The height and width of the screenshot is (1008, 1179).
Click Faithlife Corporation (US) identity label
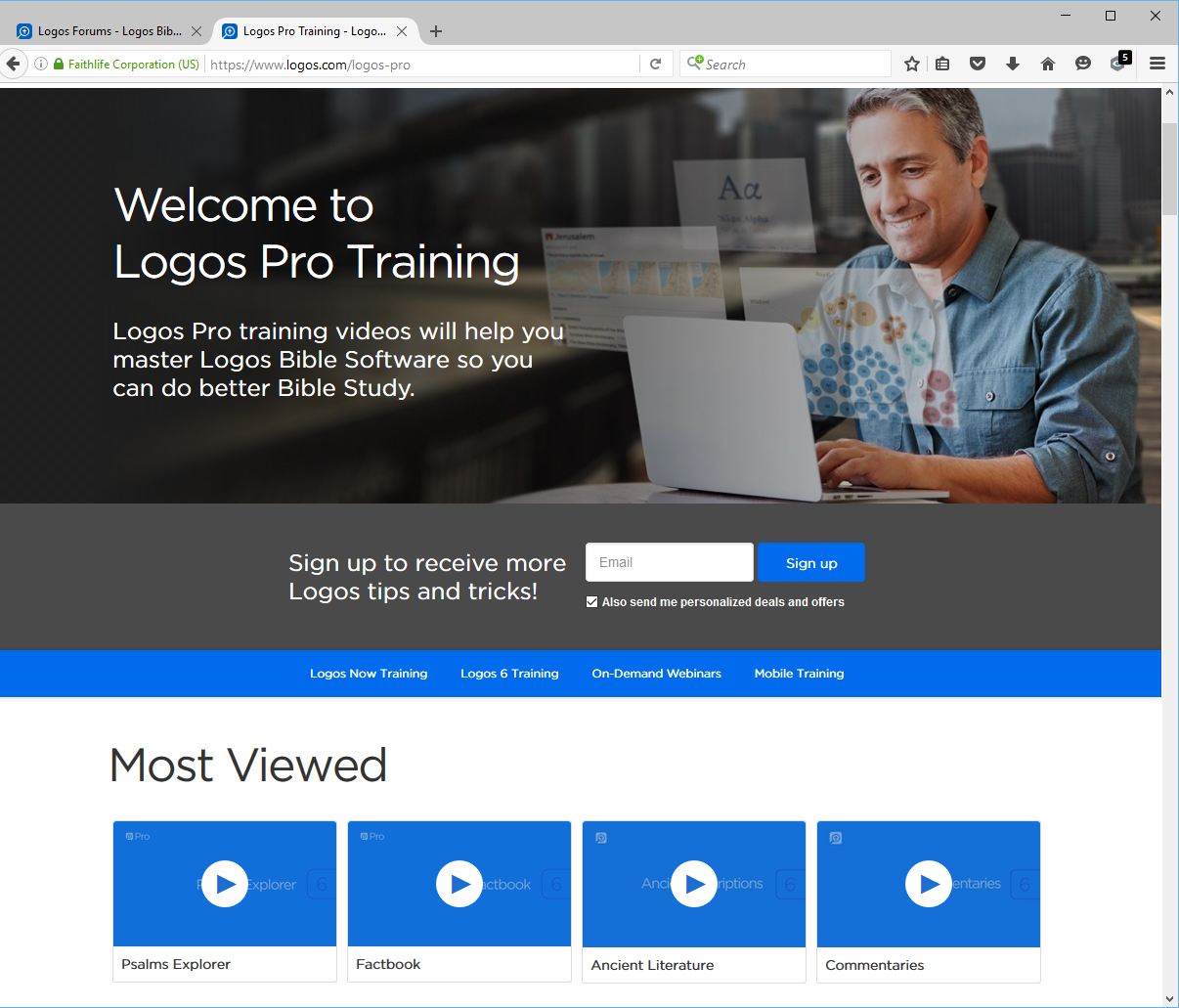[134, 65]
